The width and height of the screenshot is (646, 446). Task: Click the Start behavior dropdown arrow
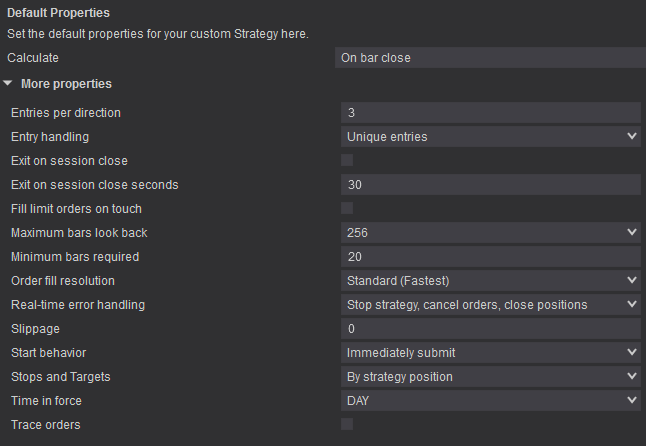[x=632, y=352]
